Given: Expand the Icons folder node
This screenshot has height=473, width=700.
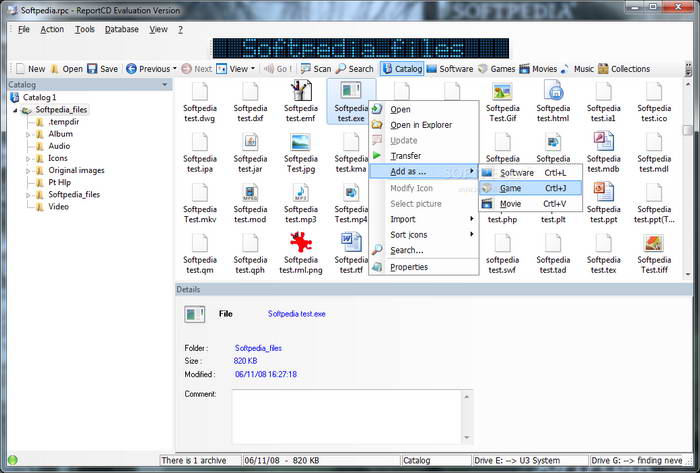Looking at the screenshot, I should [28, 158].
